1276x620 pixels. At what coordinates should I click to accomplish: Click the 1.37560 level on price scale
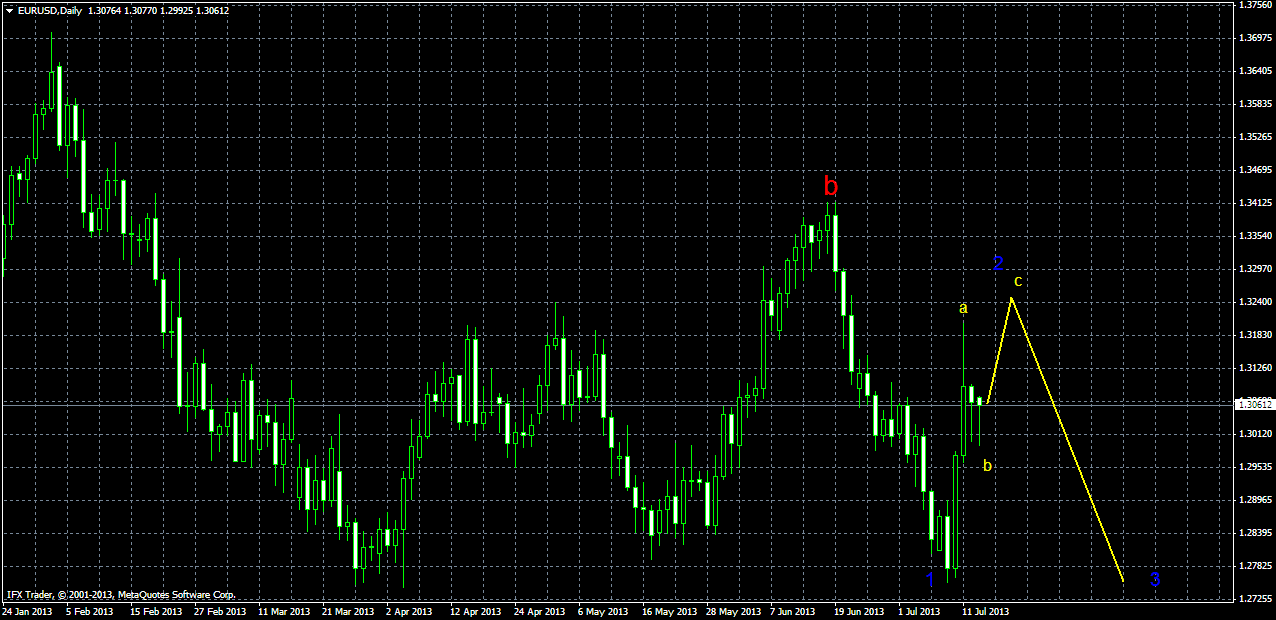tap(1254, 5)
